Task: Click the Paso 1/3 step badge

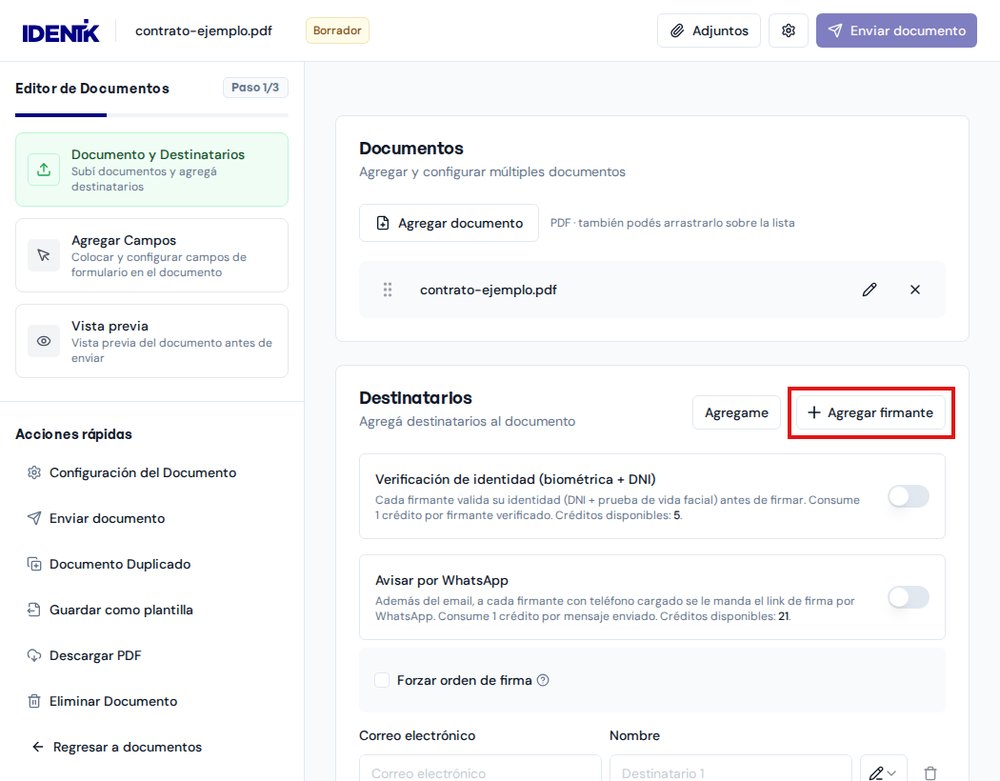Action: pyautogui.click(x=255, y=87)
